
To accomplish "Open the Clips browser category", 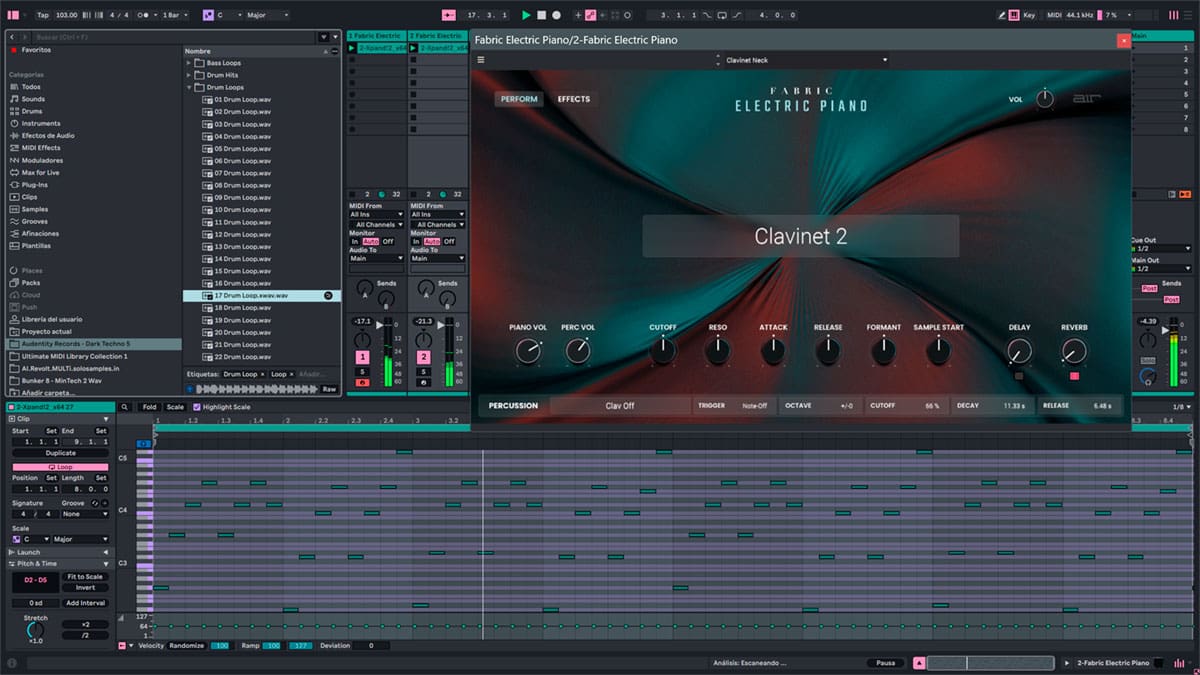I will tap(30, 197).
